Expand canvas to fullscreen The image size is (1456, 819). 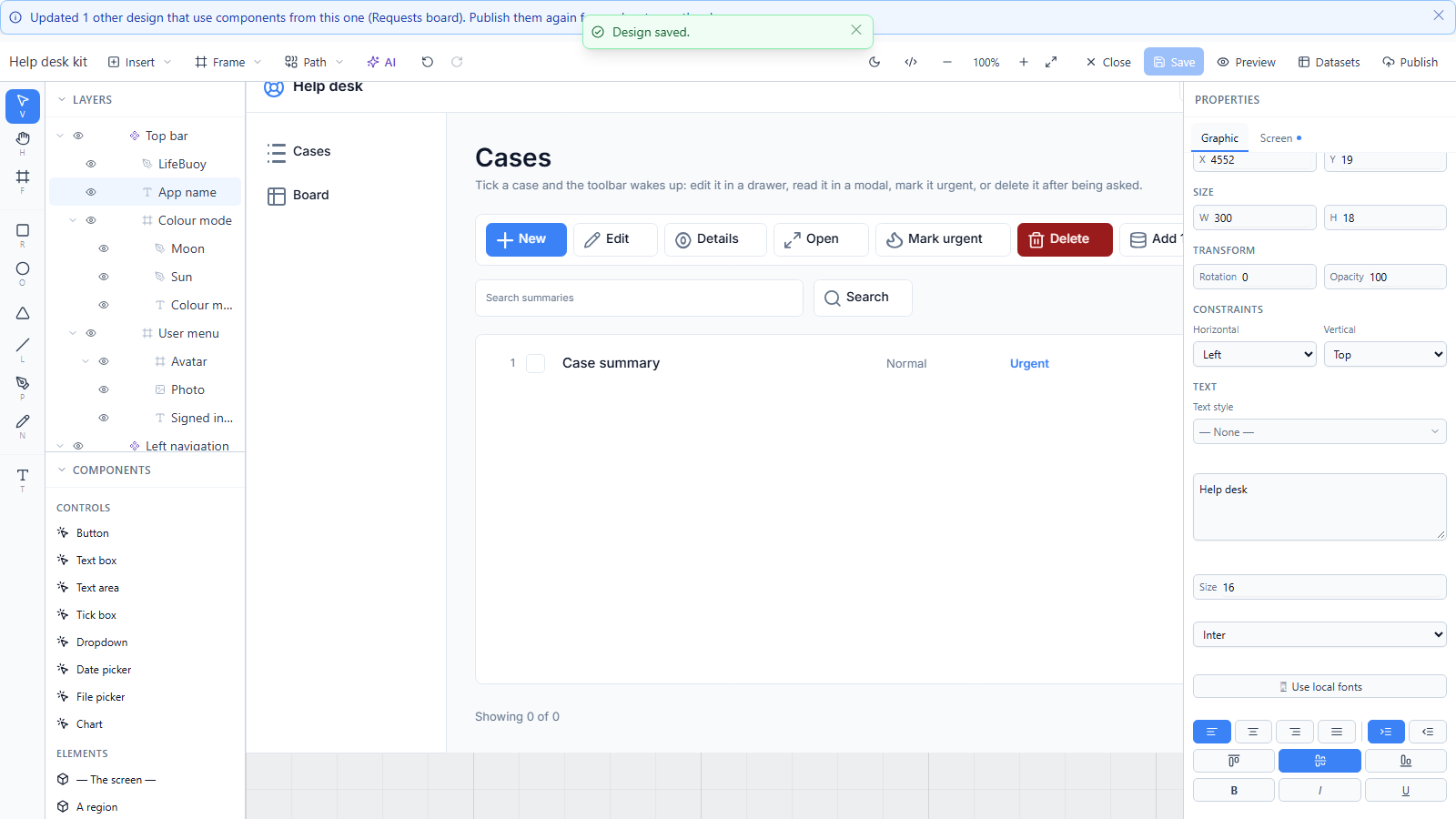[x=1051, y=62]
